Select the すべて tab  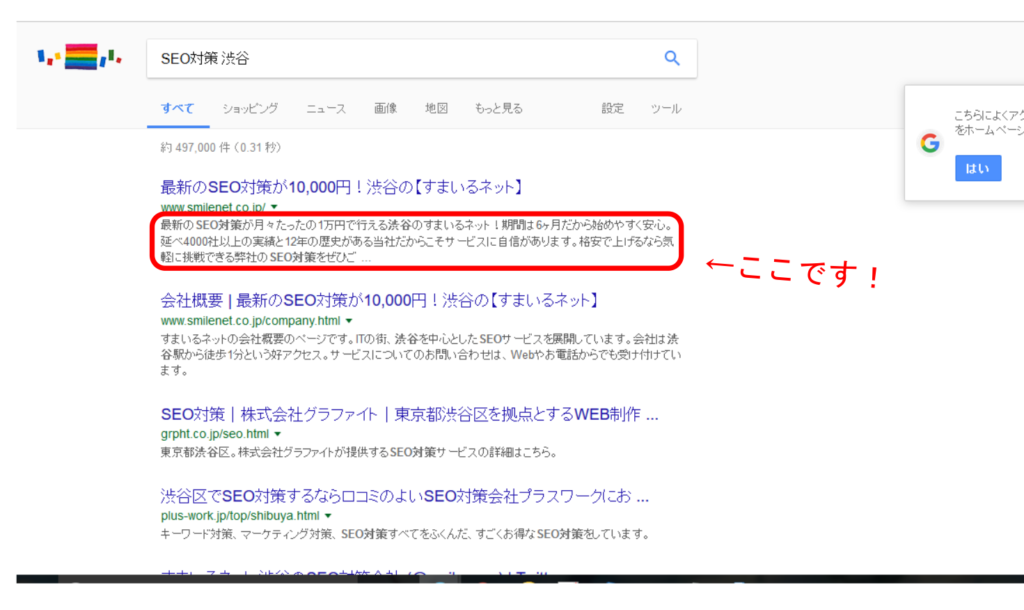[178, 108]
